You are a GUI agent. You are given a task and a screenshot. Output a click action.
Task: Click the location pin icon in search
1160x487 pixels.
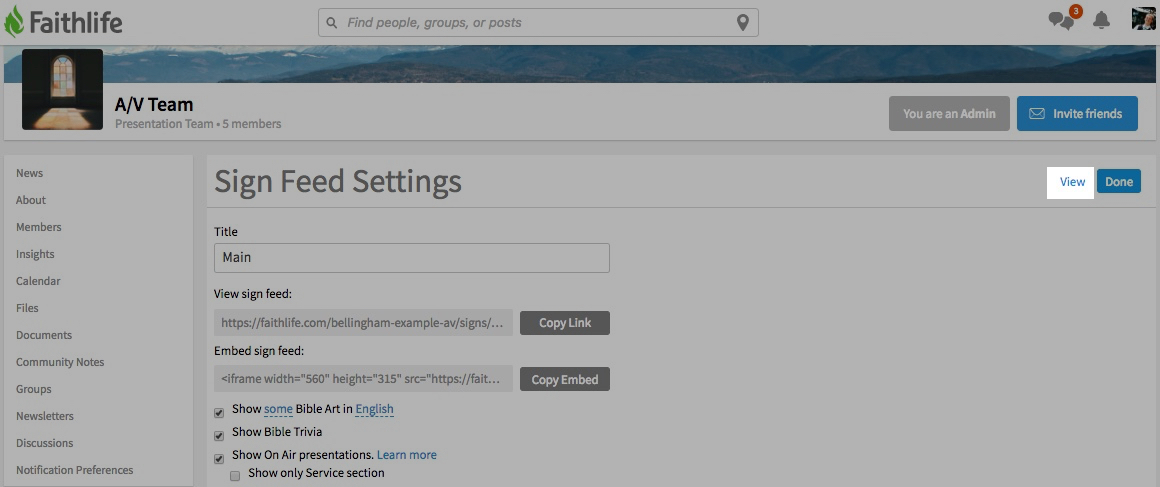pos(743,23)
